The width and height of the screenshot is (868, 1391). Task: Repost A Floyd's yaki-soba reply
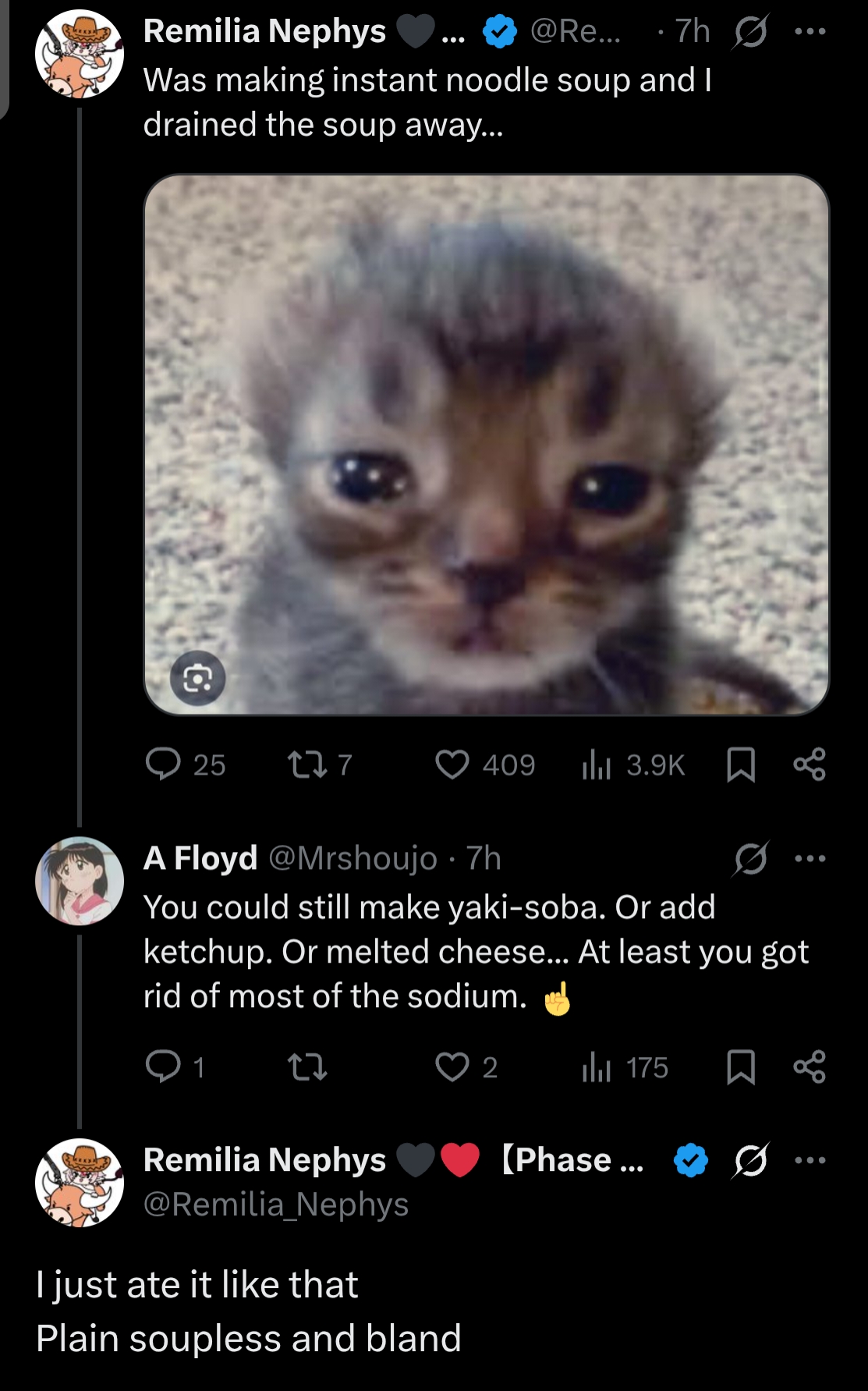click(307, 1066)
